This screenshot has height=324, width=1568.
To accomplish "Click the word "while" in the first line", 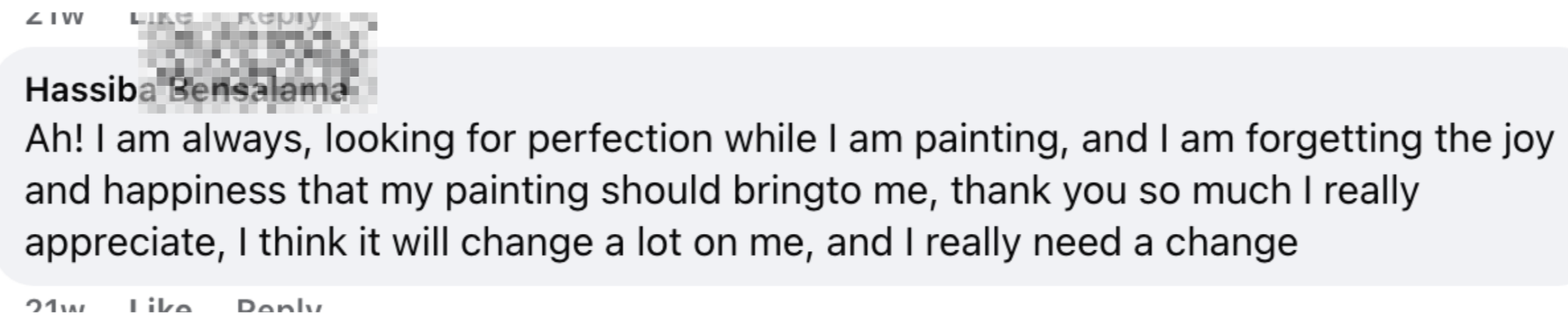I will coord(771,140).
